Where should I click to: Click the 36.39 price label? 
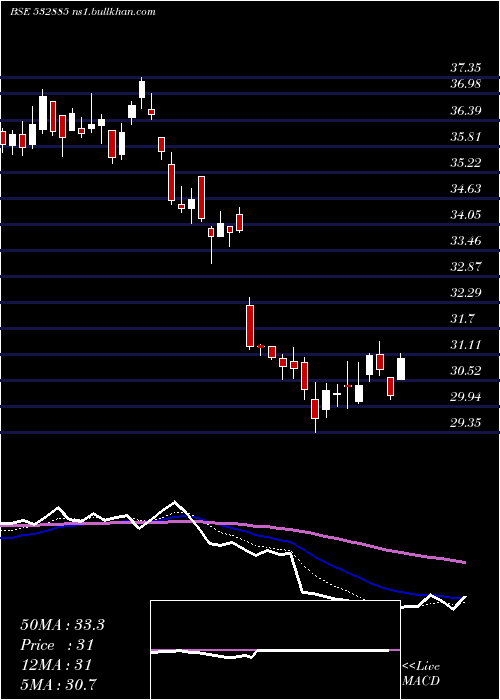(x=465, y=110)
